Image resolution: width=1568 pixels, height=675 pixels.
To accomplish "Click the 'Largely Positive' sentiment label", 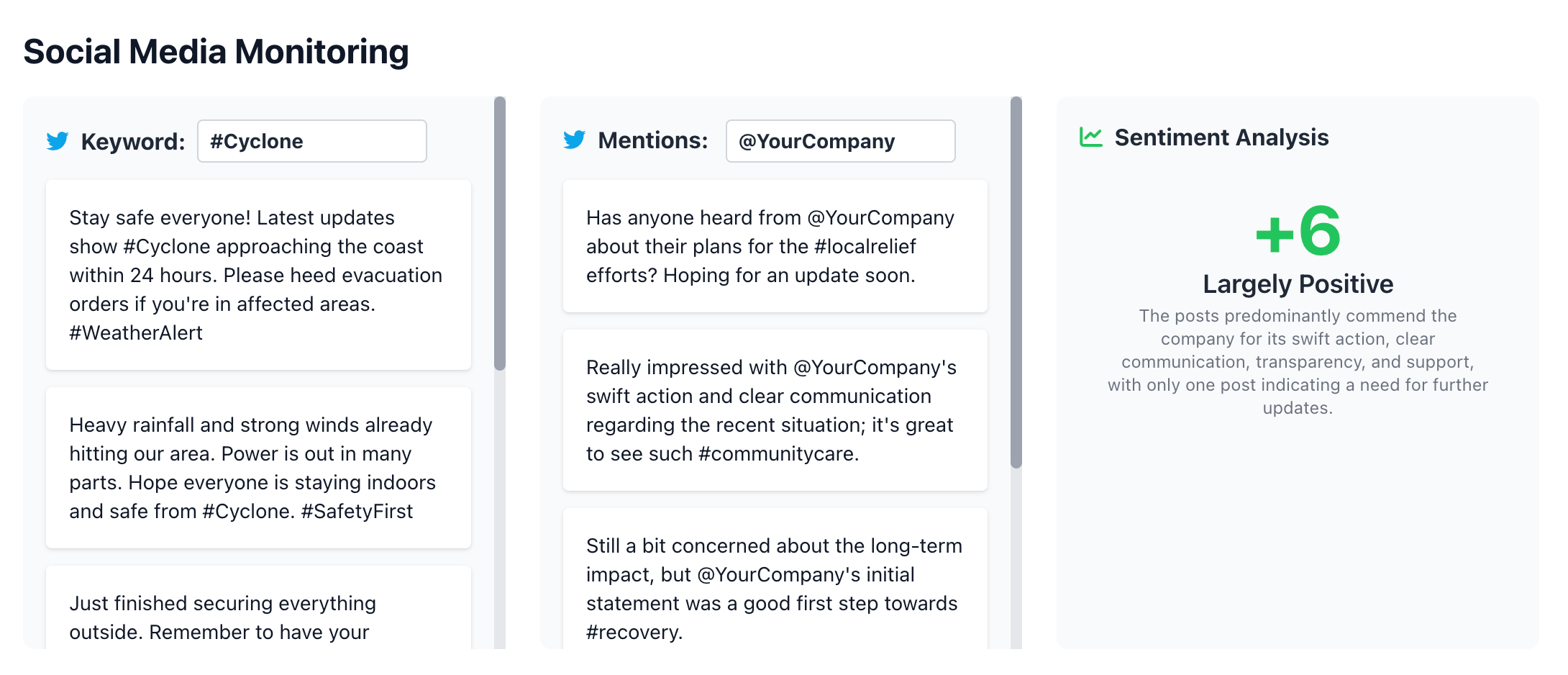I will 1298,284.
